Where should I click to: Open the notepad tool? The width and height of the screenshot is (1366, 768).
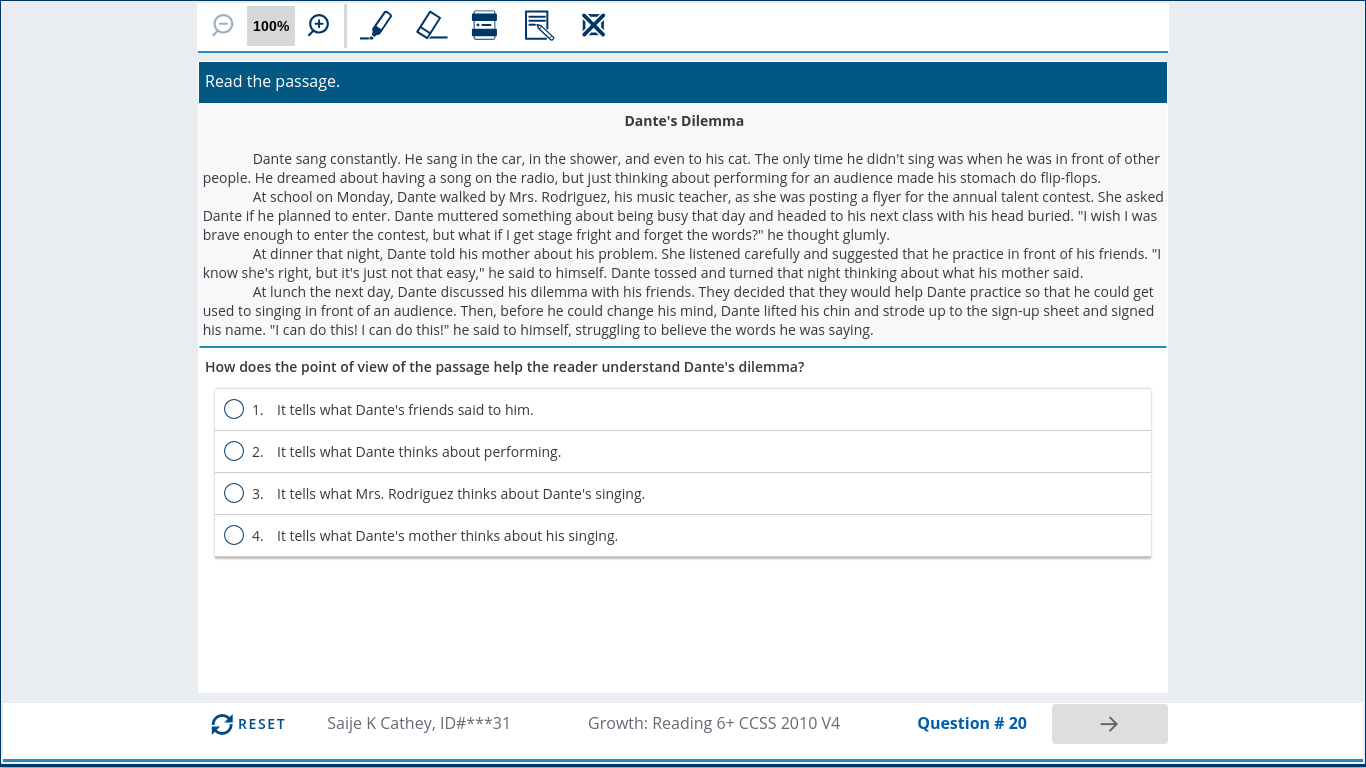539,25
